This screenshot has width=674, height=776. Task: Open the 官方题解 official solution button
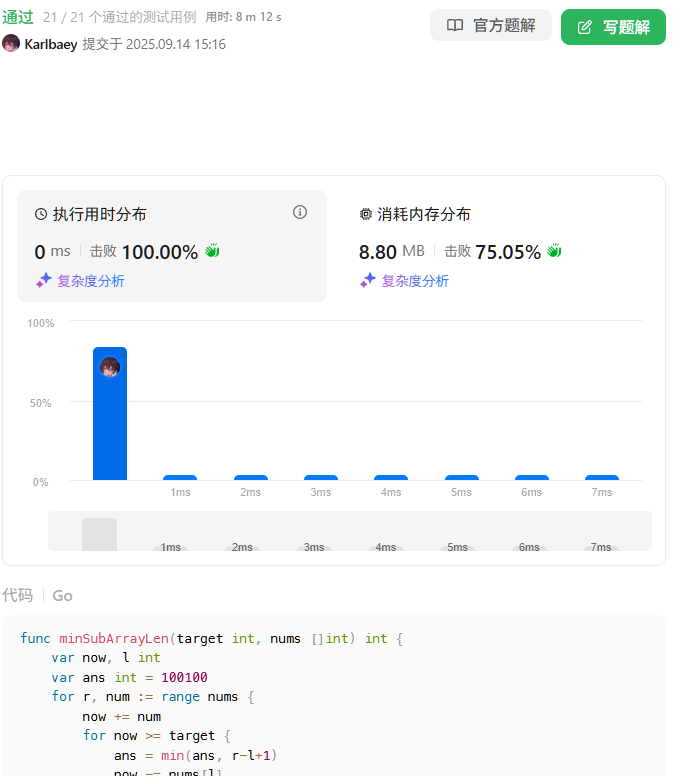click(490, 25)
